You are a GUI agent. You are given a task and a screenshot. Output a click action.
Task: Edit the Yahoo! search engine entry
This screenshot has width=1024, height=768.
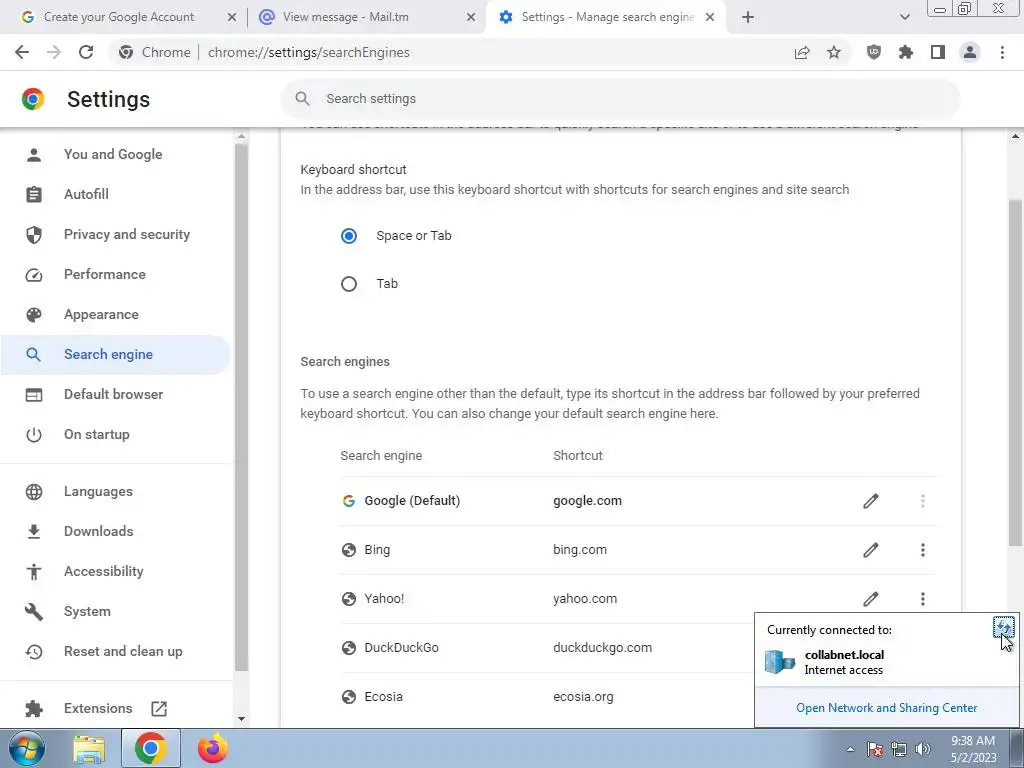[x=871, y=599]
